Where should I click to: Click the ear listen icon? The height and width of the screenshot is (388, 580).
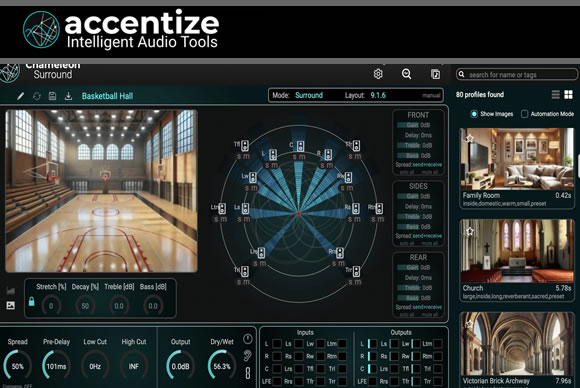247,356
